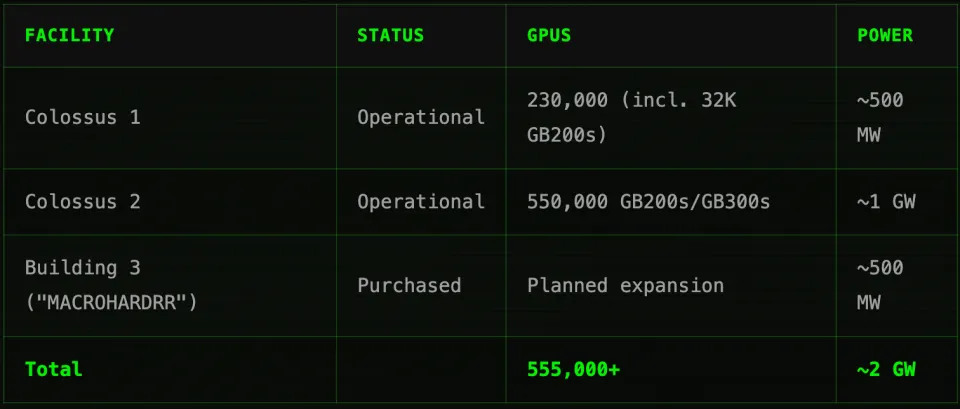The height and width of the screenshot is (409, 960).
Task: Click the Planned expansion cell
Action: [x=625, y=285]
